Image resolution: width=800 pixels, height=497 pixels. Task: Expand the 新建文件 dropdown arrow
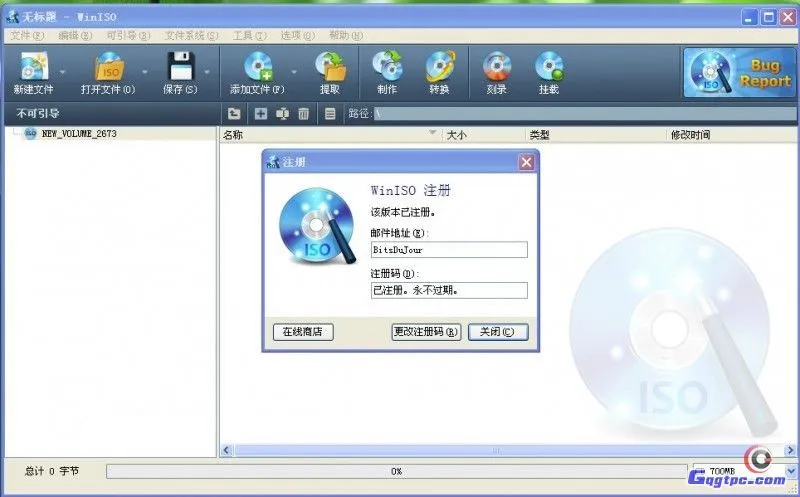tap(62, 72)
